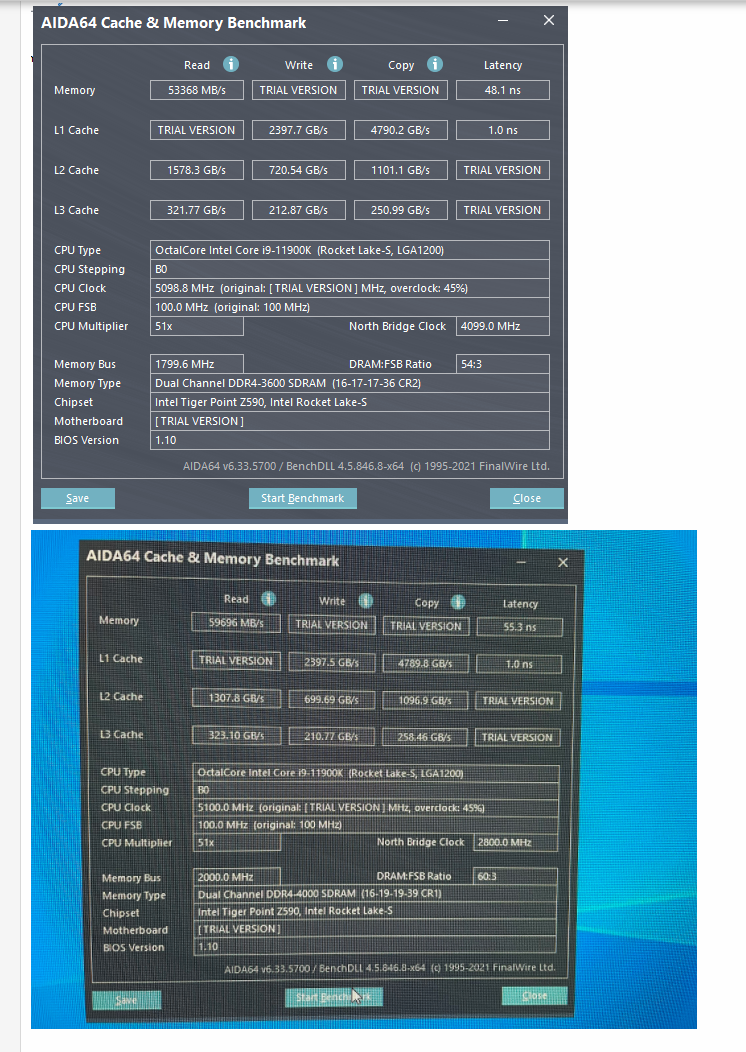Click the Copy info icon in the DDR4-4000 window
746x1052 pixels.
(458, 602)
